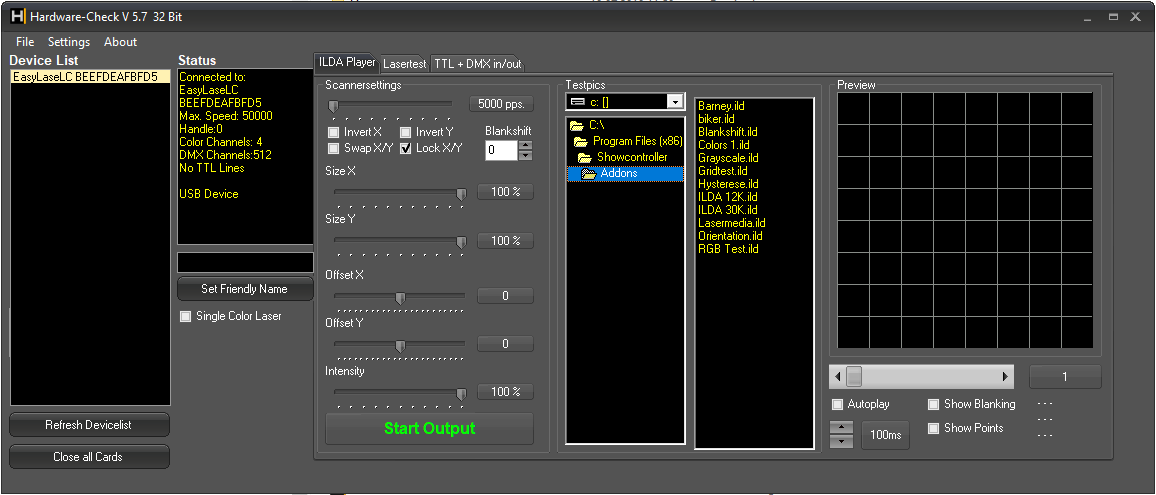Switch to the Lasertest tab
This screenshot has height=495, width=1156.
point(404,63)
